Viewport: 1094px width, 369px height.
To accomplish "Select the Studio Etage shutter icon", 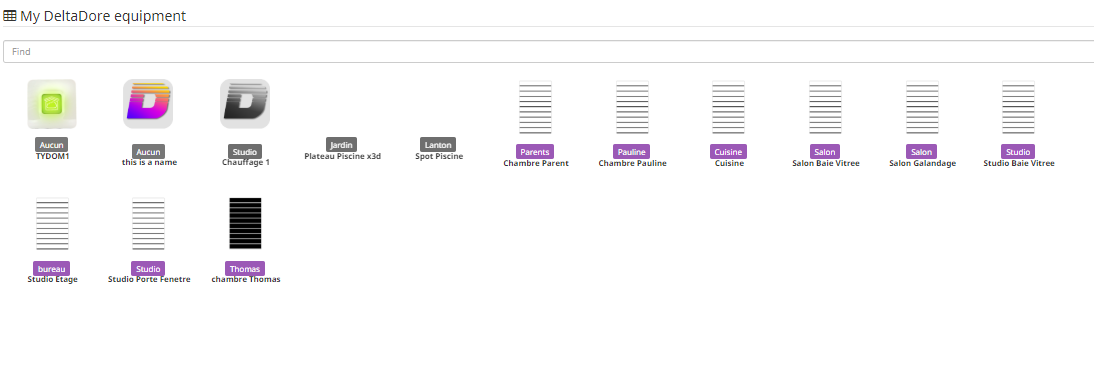I will coord(52,224).
